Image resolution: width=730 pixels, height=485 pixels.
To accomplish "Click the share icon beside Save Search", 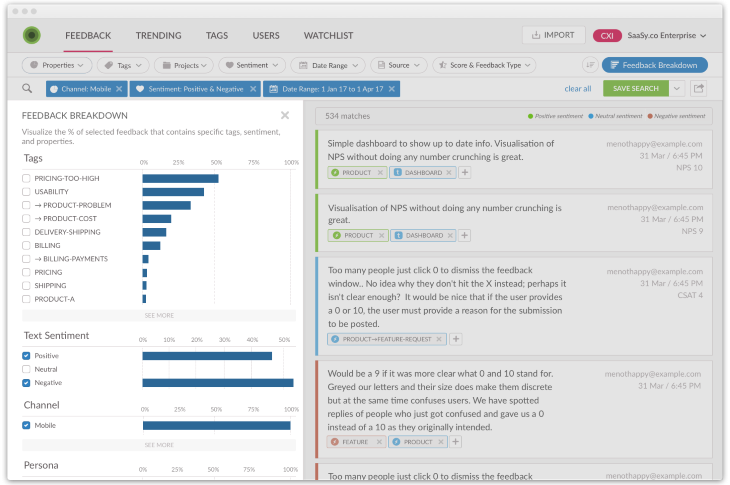I will tap(698, 88).
